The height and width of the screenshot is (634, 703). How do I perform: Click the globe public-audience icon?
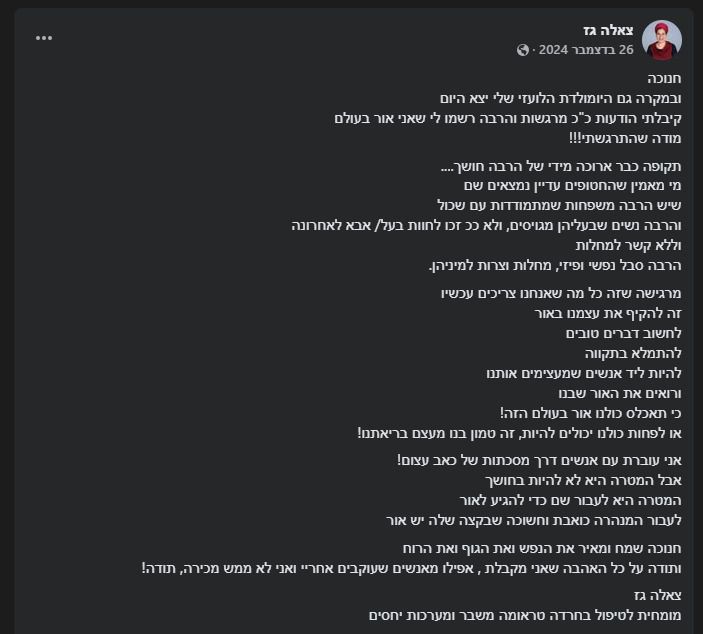(x=523, y=50)
